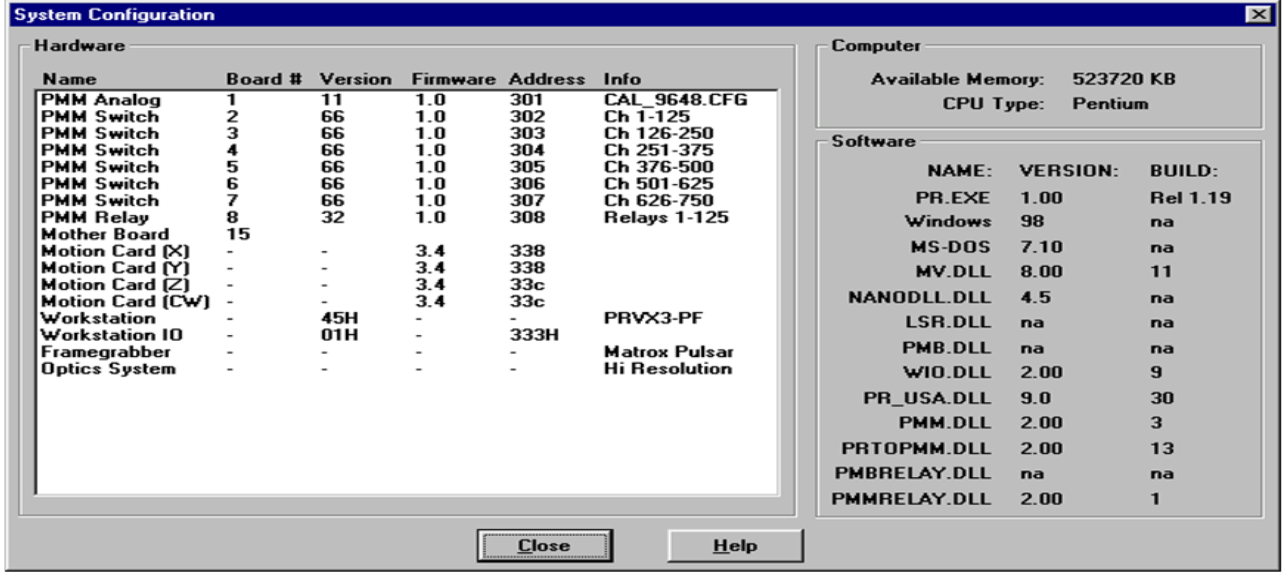This screenshot has height=573, width=1284.
Task: Click address 308 in hardware list
Action: 524,217
